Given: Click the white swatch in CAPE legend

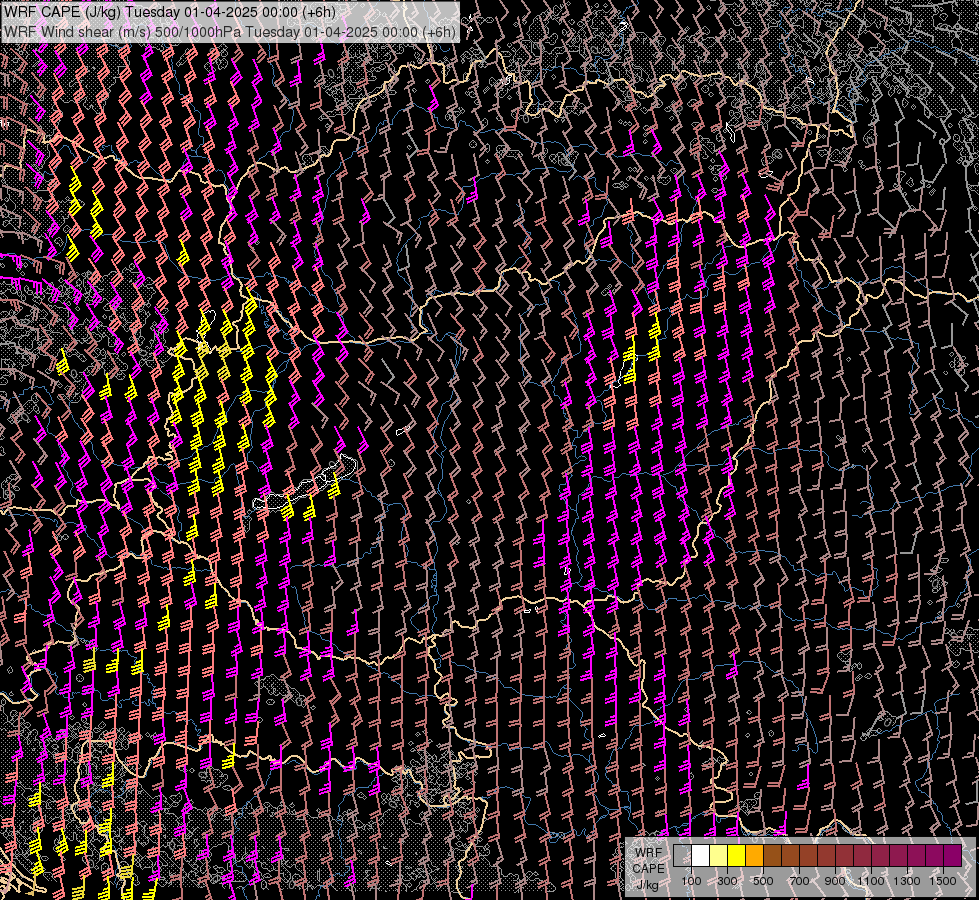Looking at the screenshot, I should (701, 855).
